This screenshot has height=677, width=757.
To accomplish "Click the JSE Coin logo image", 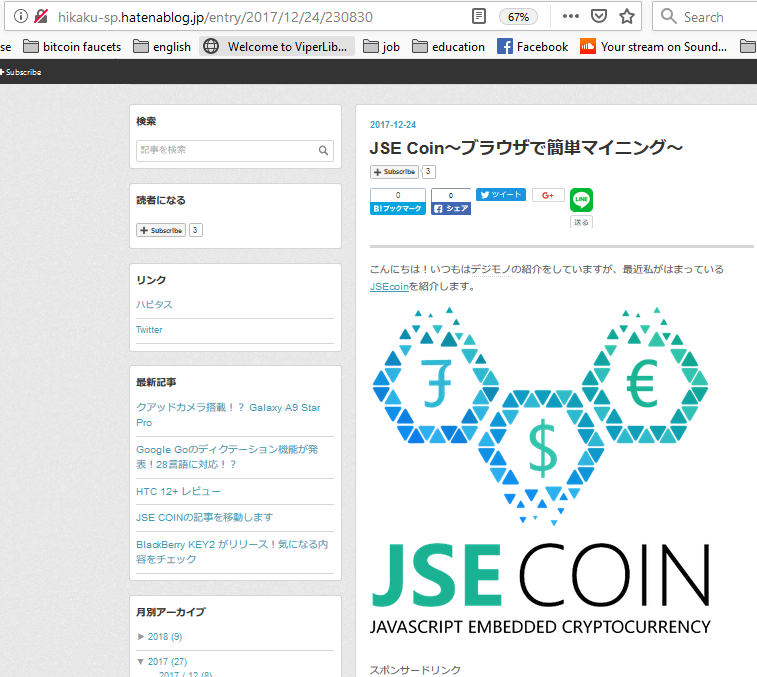I will pos(540,471).
